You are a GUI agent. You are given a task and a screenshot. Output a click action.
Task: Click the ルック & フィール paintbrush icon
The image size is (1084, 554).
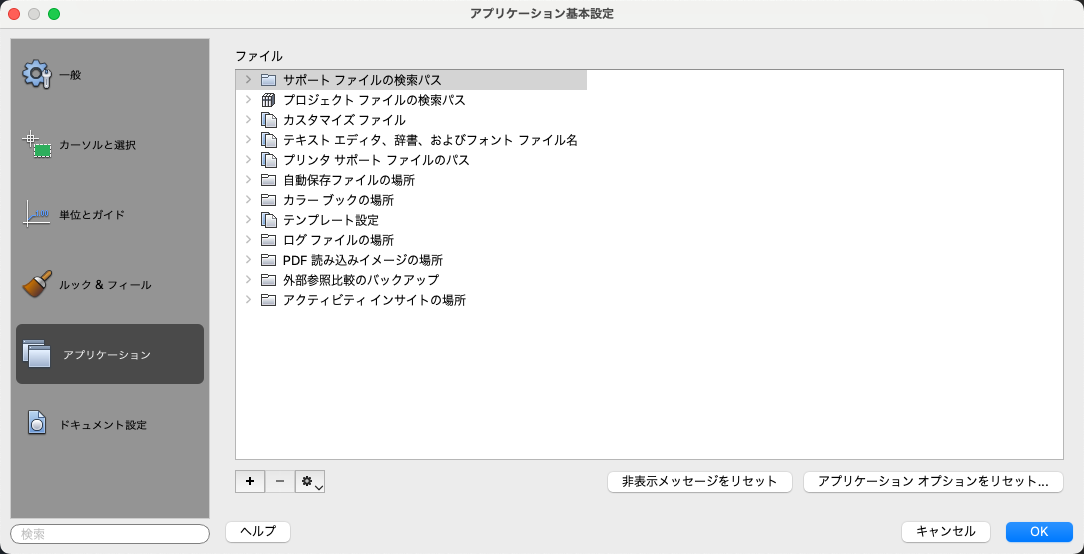coord(37,284)
